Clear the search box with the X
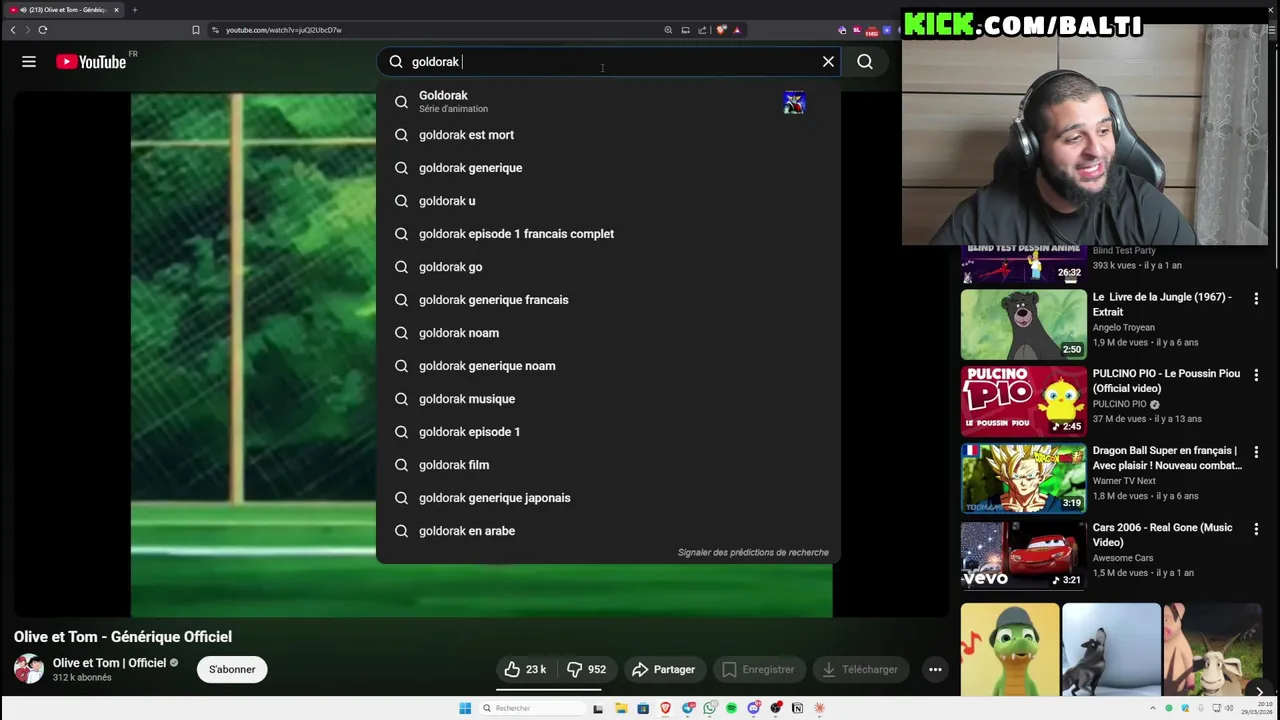1280x720 pixels. (828, 62)
